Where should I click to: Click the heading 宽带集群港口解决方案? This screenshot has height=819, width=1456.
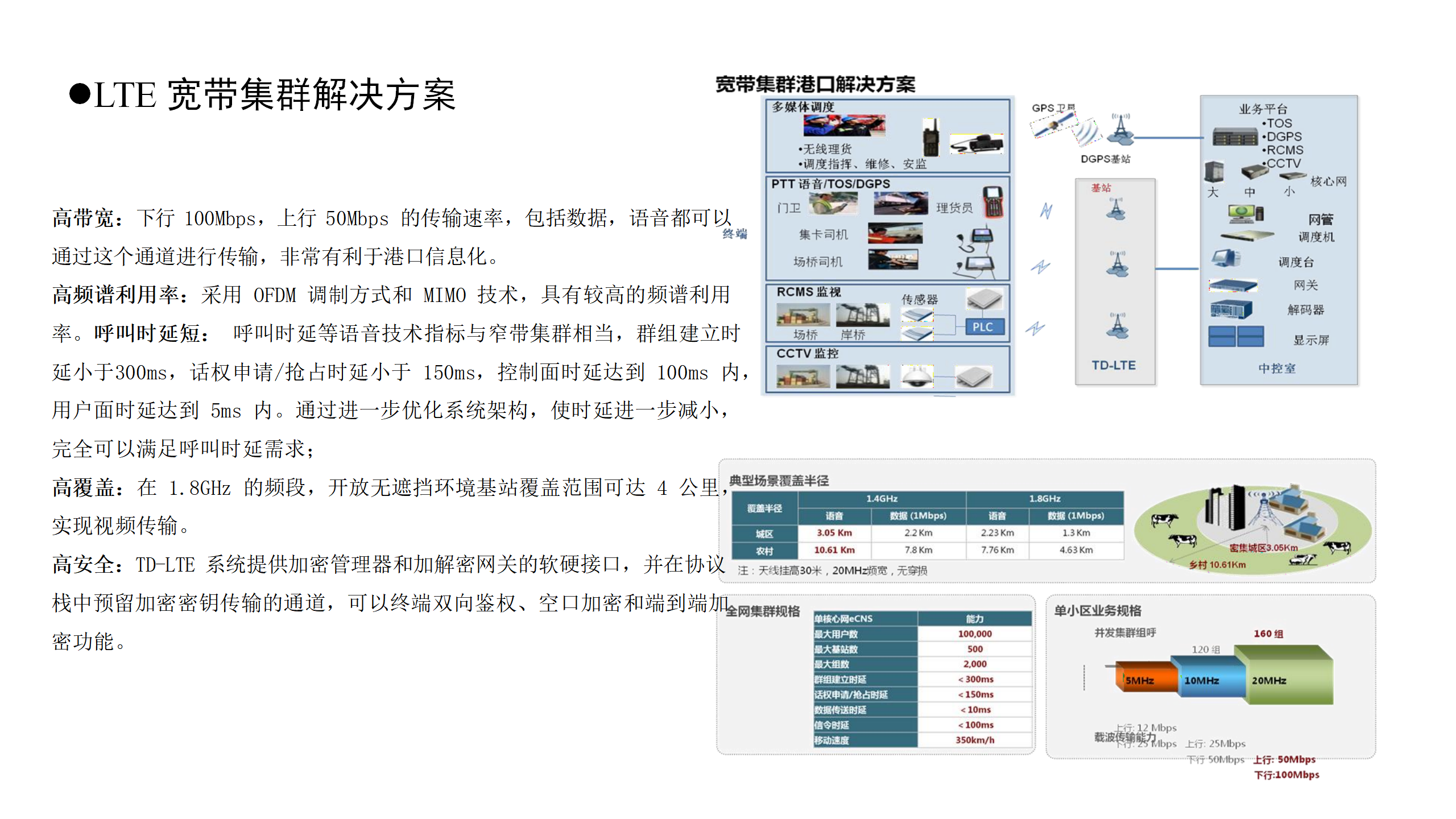click(816, 84)
